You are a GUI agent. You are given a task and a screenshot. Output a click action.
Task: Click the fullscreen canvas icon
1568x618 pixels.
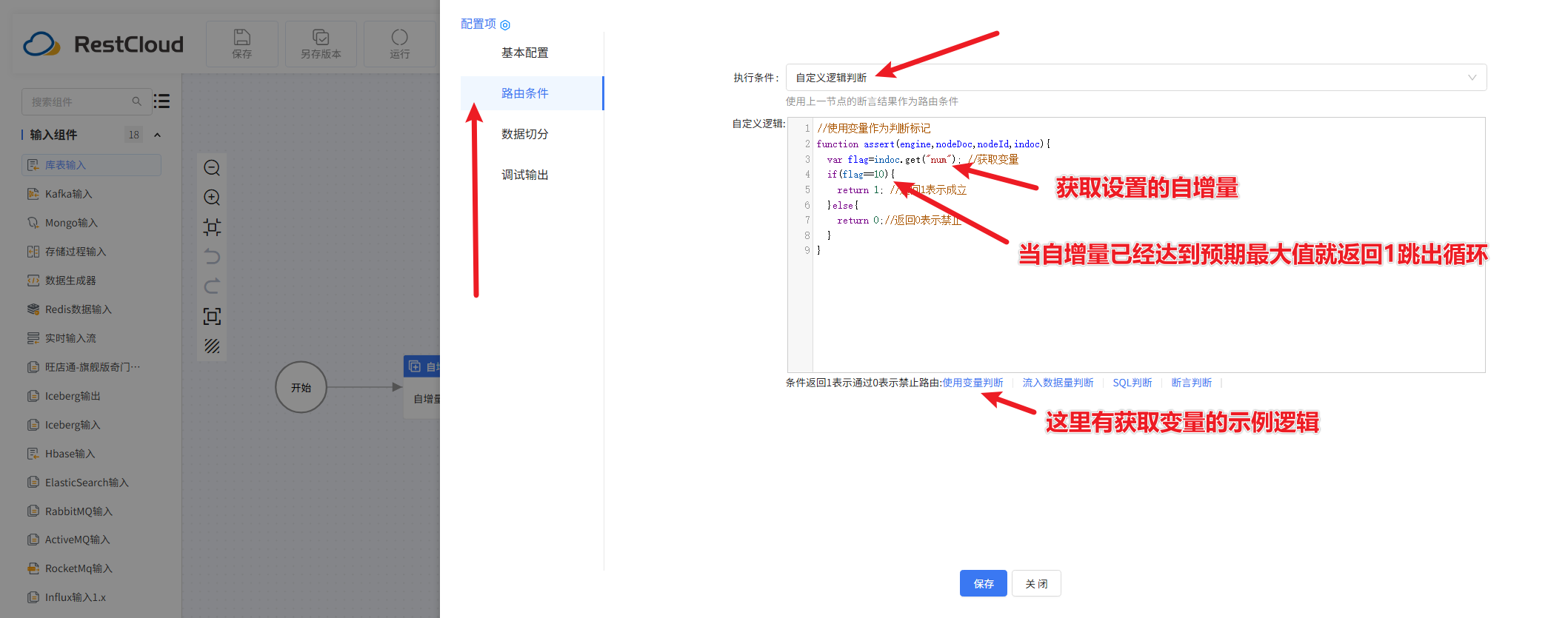(x=212, y=317)
